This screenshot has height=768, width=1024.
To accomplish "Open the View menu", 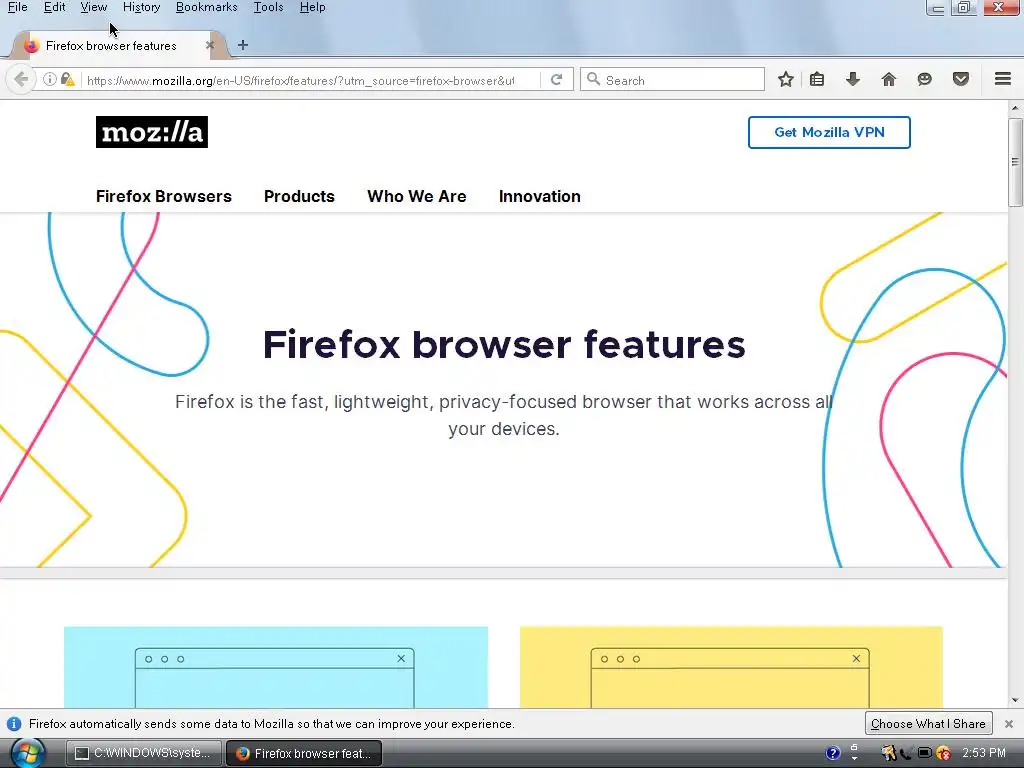I will tap(93, 7).
